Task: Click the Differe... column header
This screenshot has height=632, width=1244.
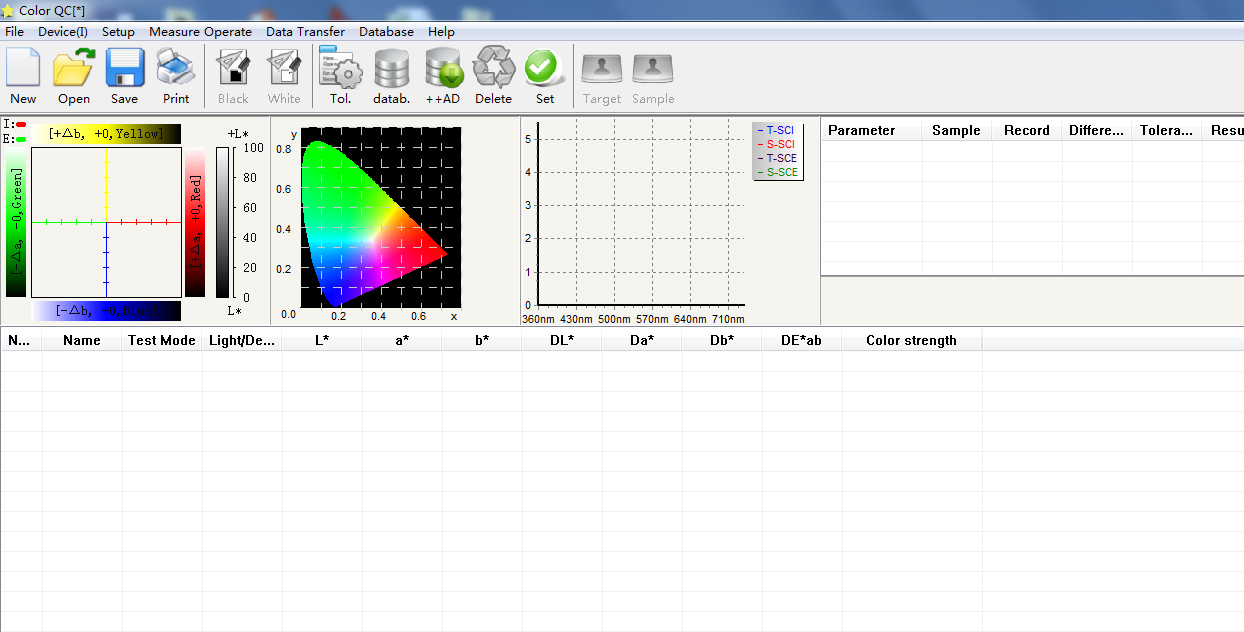Action: (x=1097, y=130)
